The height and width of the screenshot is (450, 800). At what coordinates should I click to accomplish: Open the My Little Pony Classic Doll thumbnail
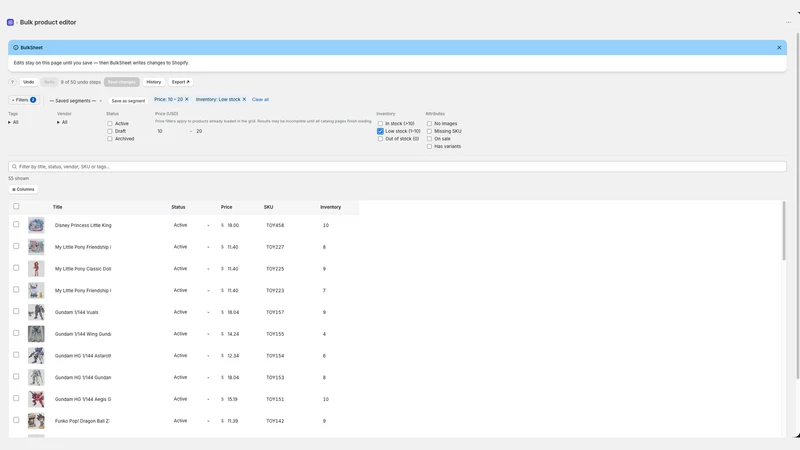(36, 269)
